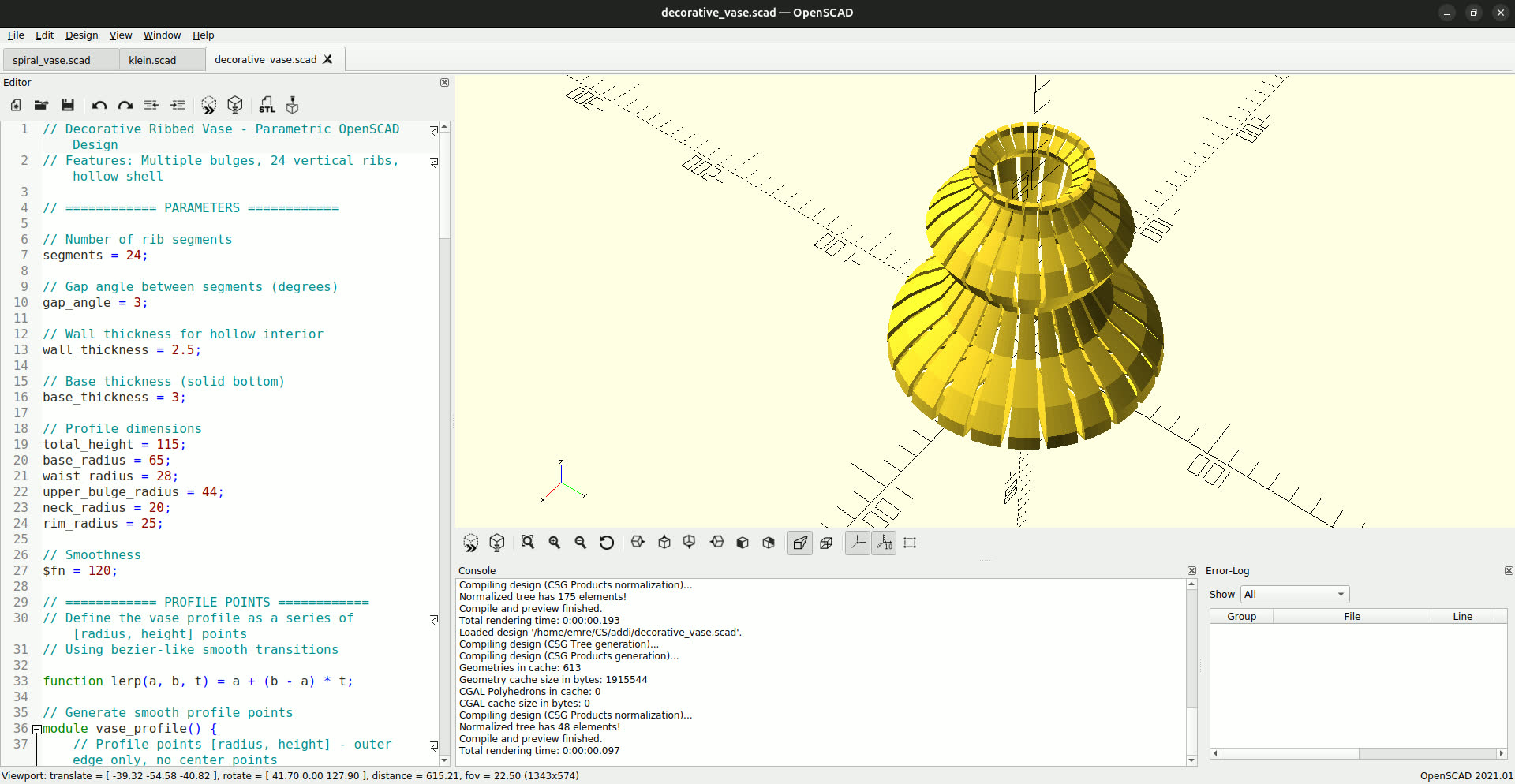Toggle axes display in the 3D view
The width and height of the screenshot is (1515, 784).
[858, 543]
